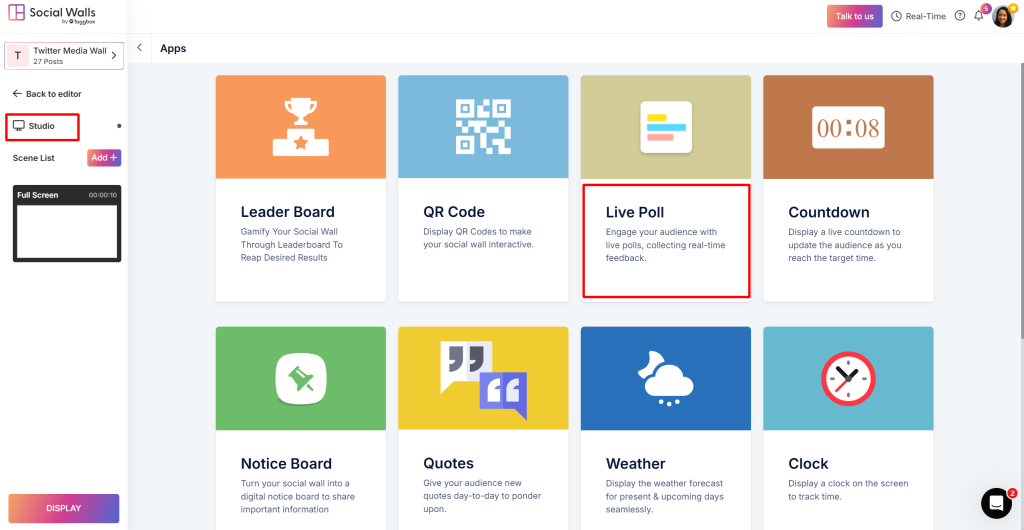Open the chat support bubble
The height and width of the screenshot is (530, 1024).
pyautogui.click(x=996, y=502)
